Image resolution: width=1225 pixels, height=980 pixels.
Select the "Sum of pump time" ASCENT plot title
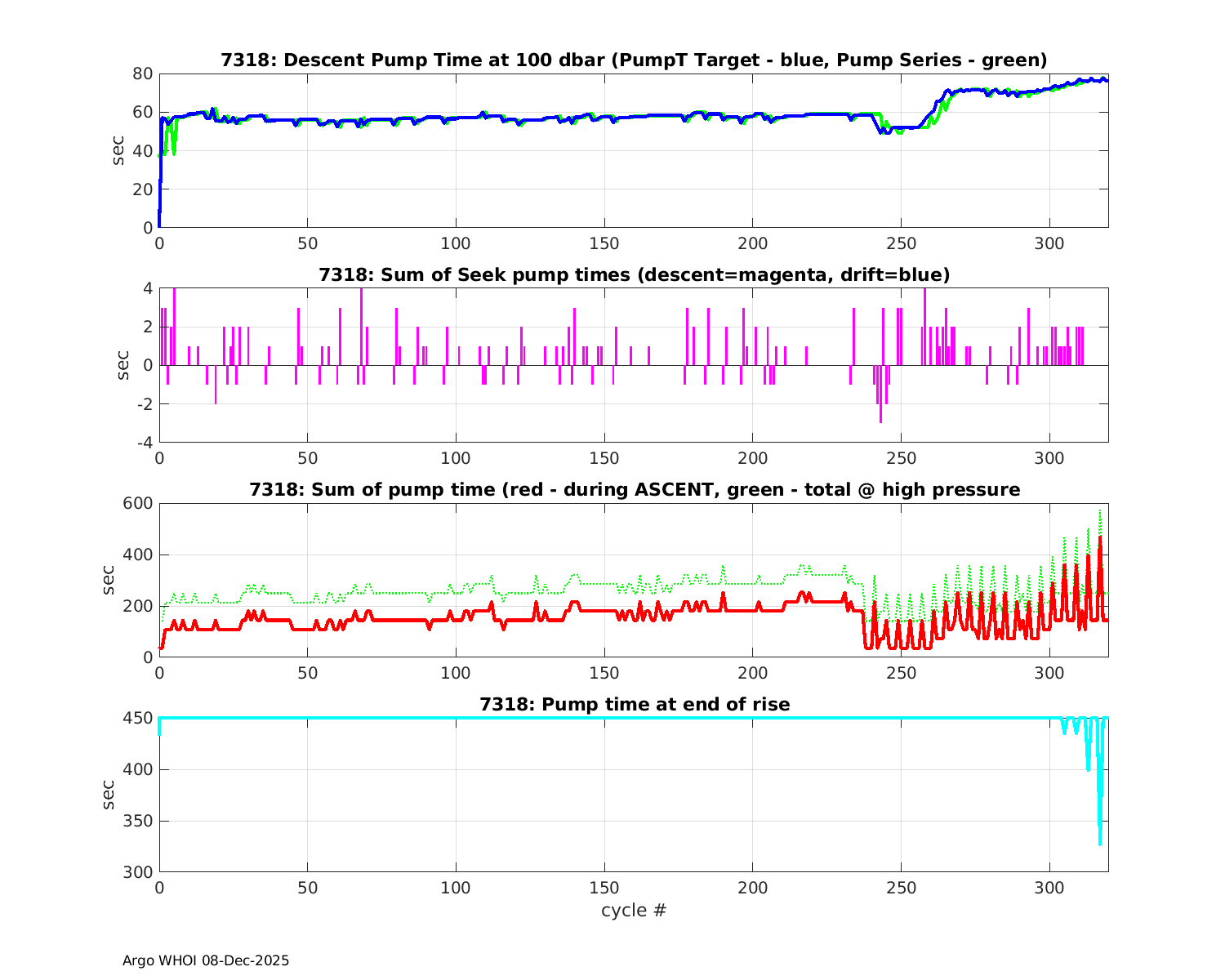coord(634,490)
